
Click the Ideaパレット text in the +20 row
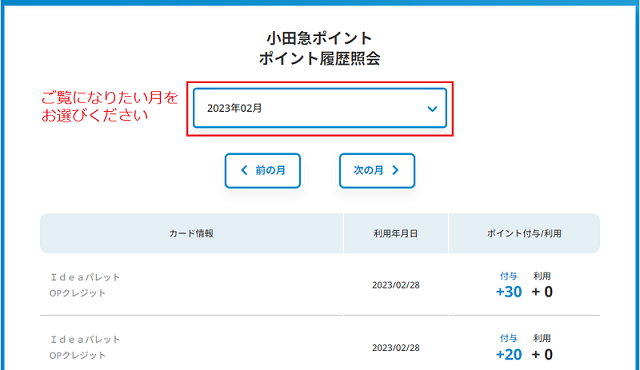click(x=85, y=339)
